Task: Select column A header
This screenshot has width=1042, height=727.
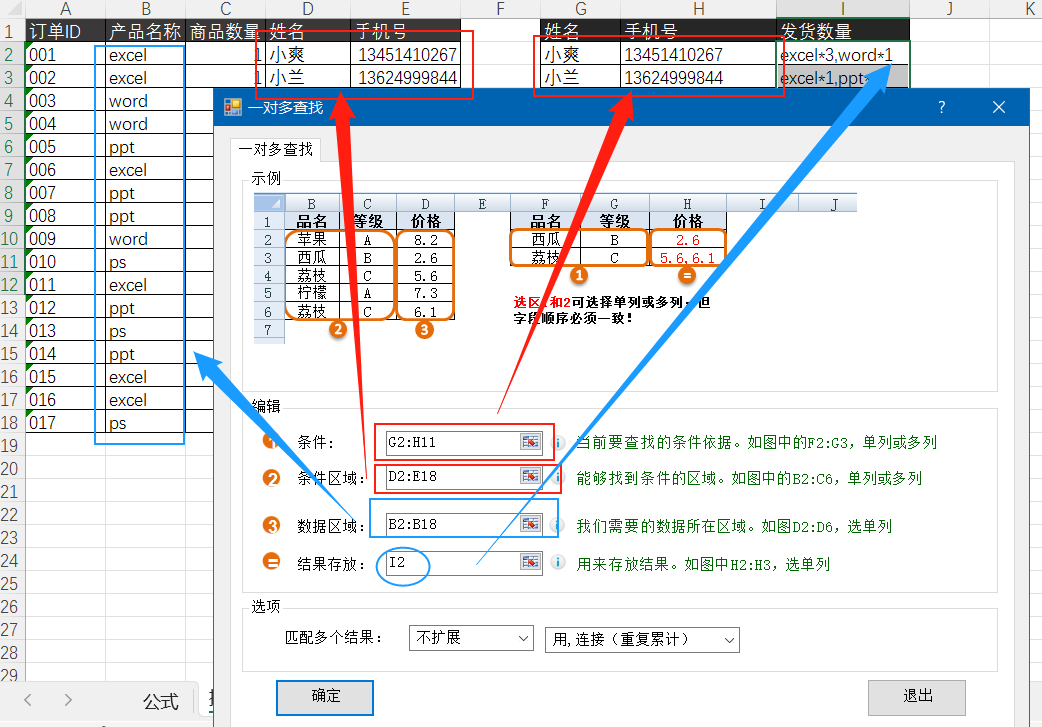Action: pyautogui.click(x=65, y=9)
